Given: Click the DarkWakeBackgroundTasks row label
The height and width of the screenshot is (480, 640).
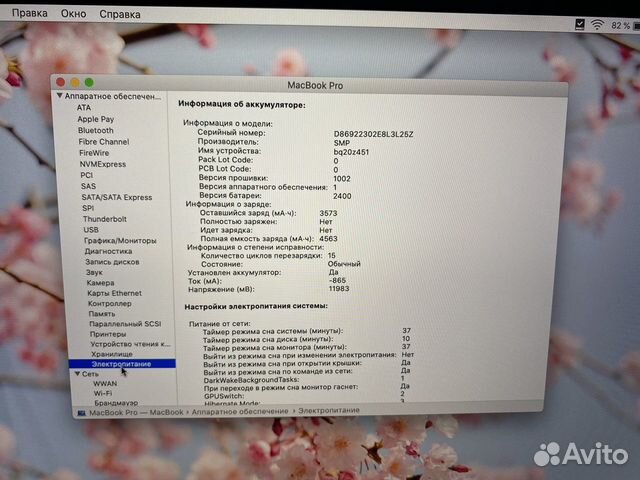Looking at the screenshot, I should [251, 380].
